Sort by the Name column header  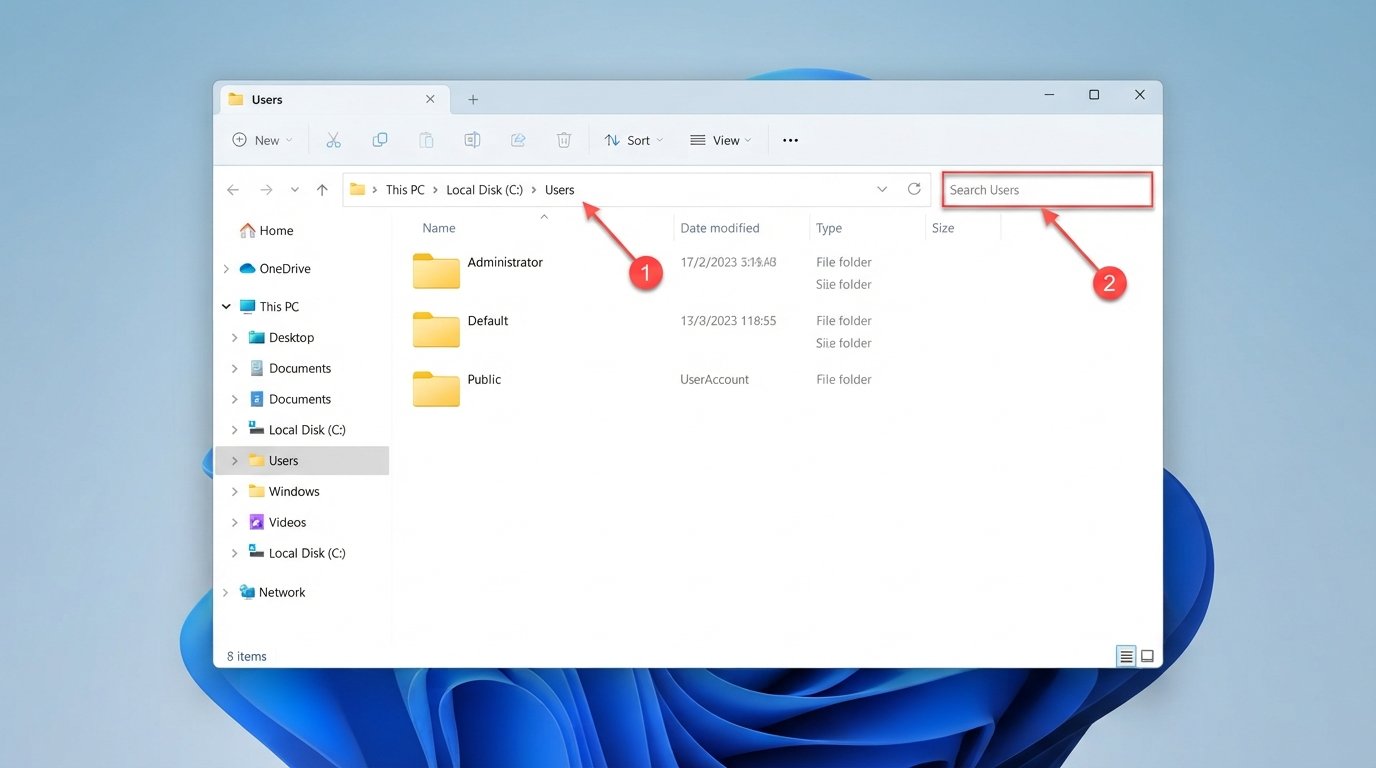tap(439, 228)
